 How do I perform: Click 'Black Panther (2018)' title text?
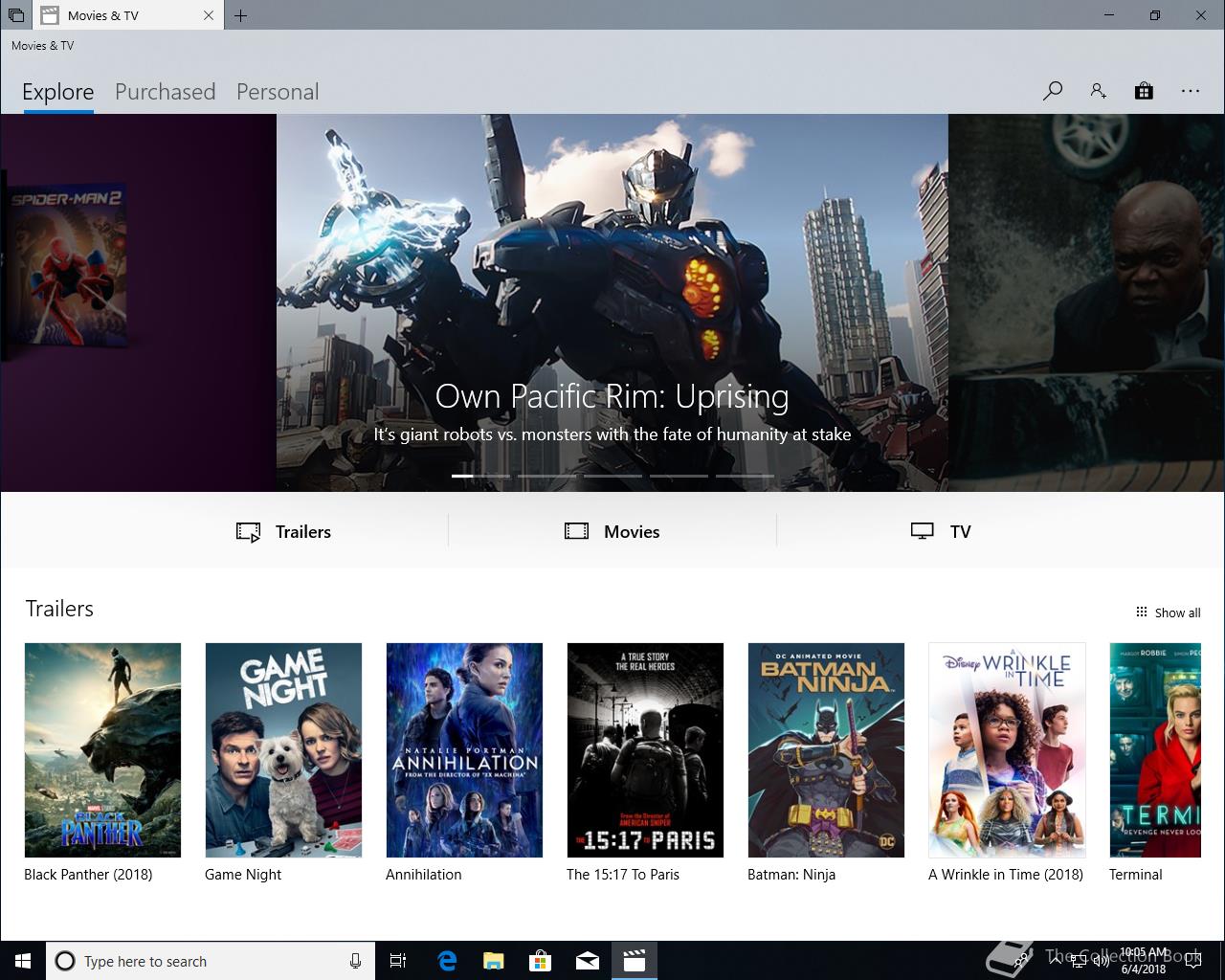pos(88,875)
